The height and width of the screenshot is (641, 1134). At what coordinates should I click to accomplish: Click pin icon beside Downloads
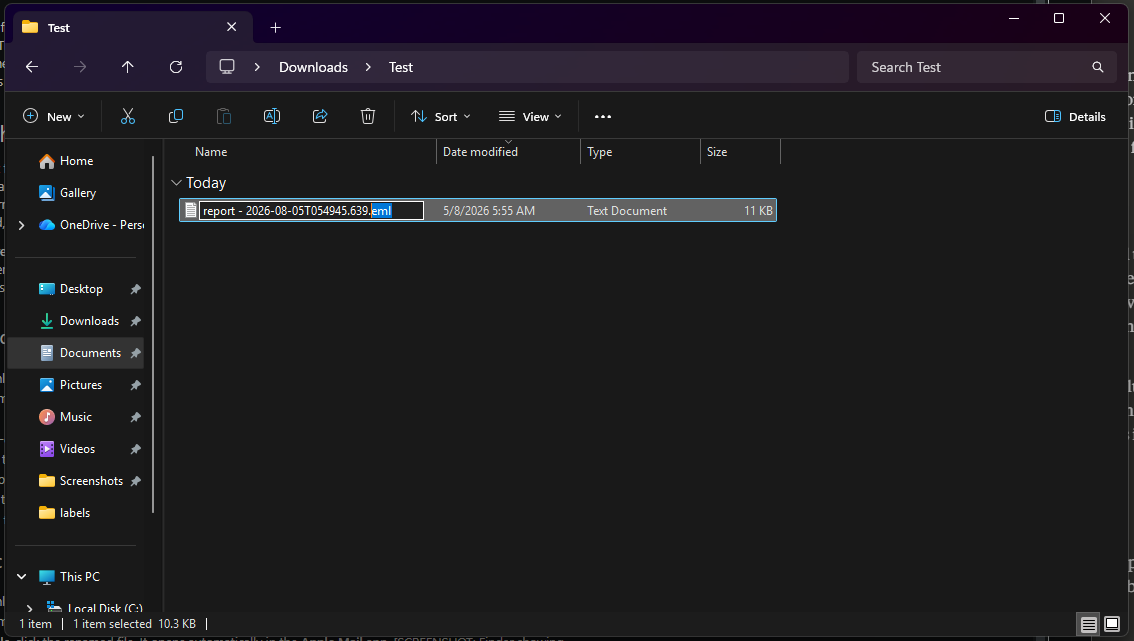(135, 321)
